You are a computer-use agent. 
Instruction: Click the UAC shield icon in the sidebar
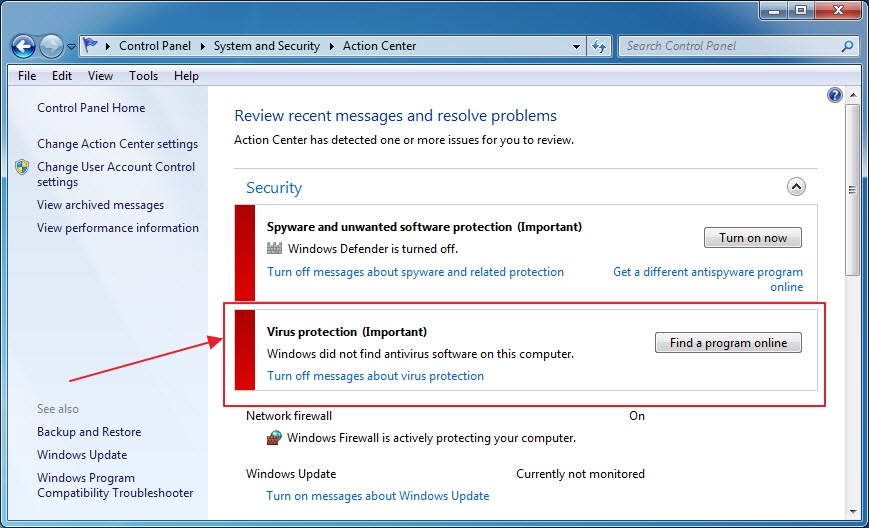[22, 167]
